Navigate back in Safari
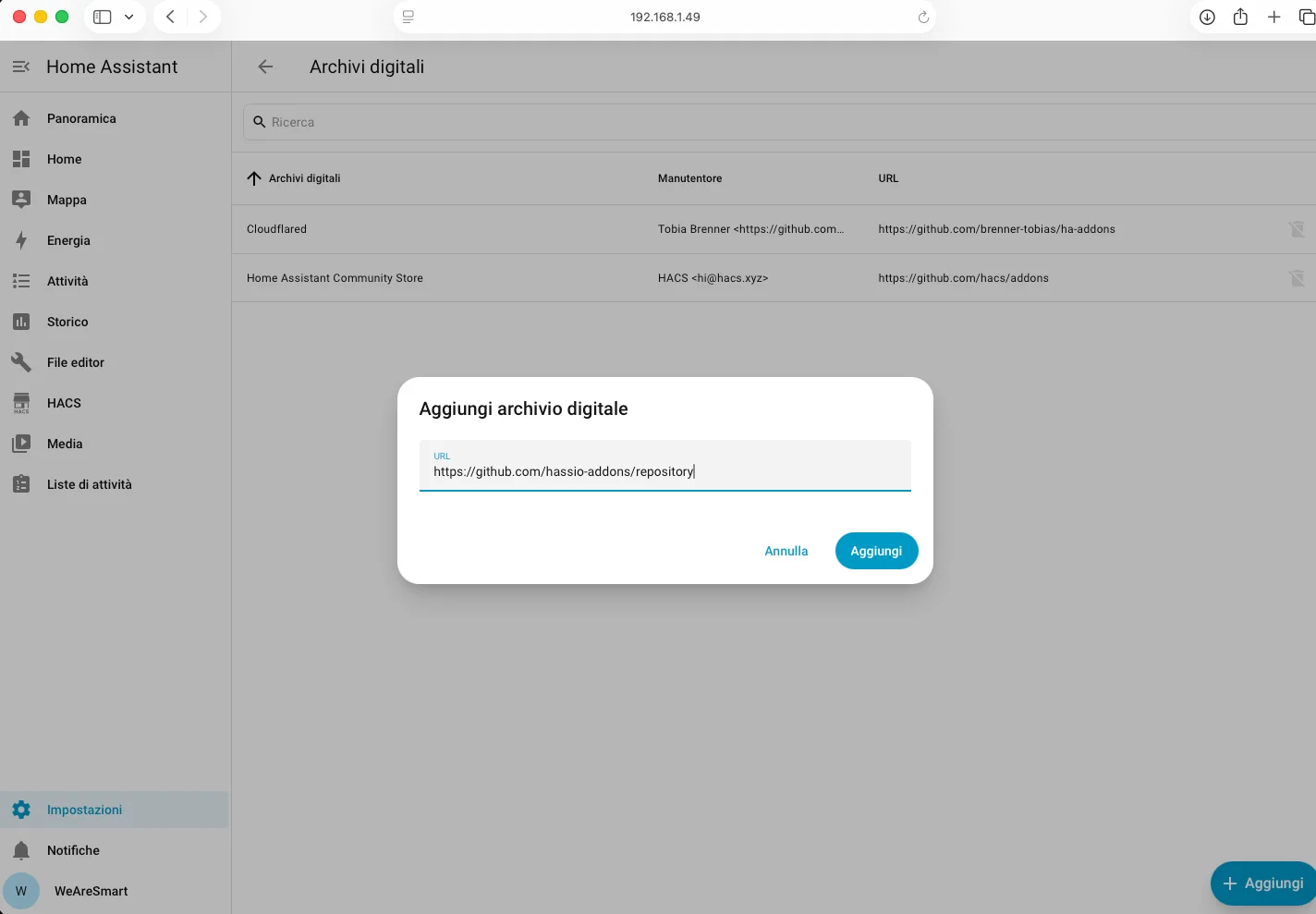The image size is (1316, 914). (170, 17)
